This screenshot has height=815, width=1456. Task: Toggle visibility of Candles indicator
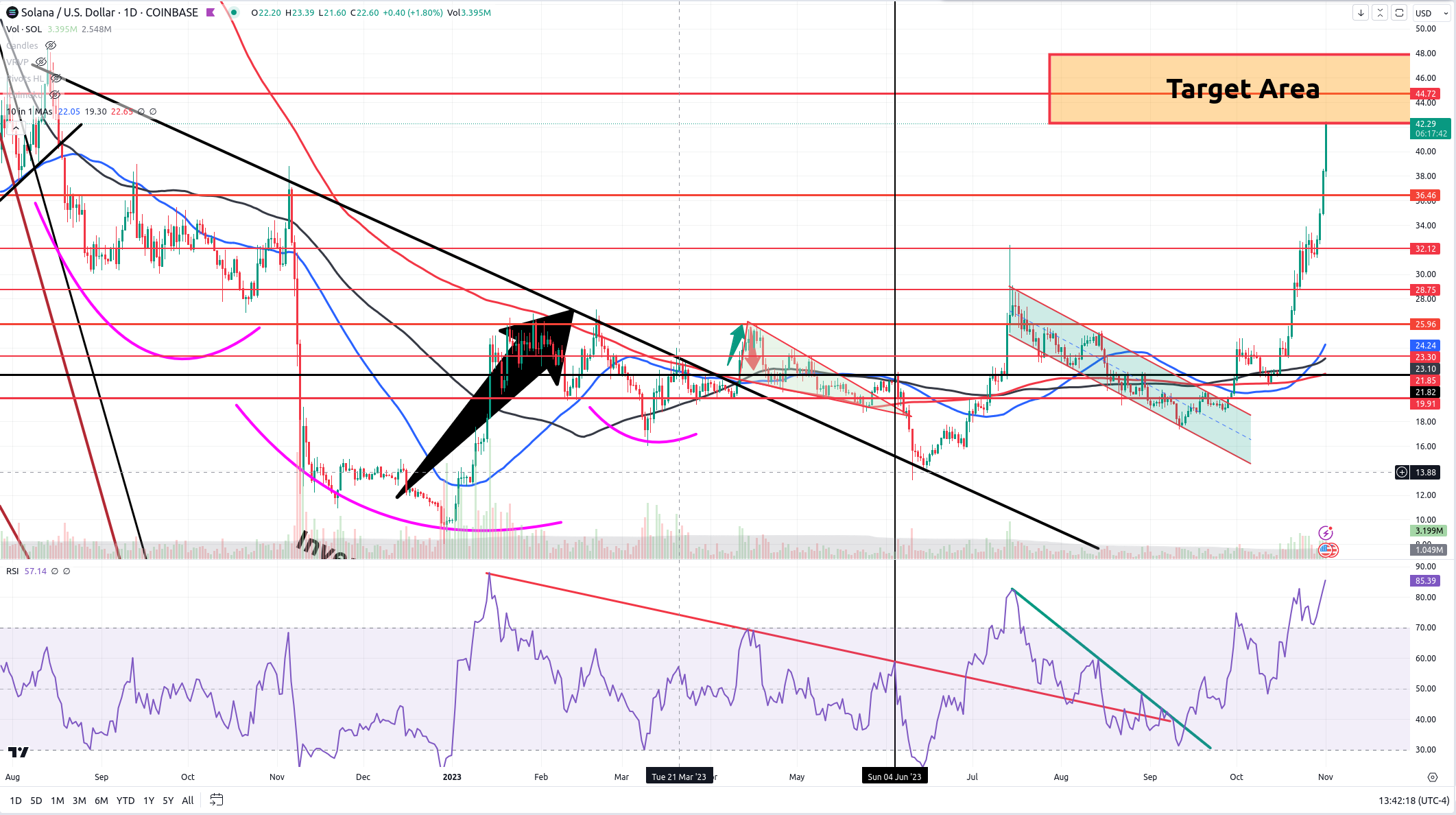tap(51, 45)
